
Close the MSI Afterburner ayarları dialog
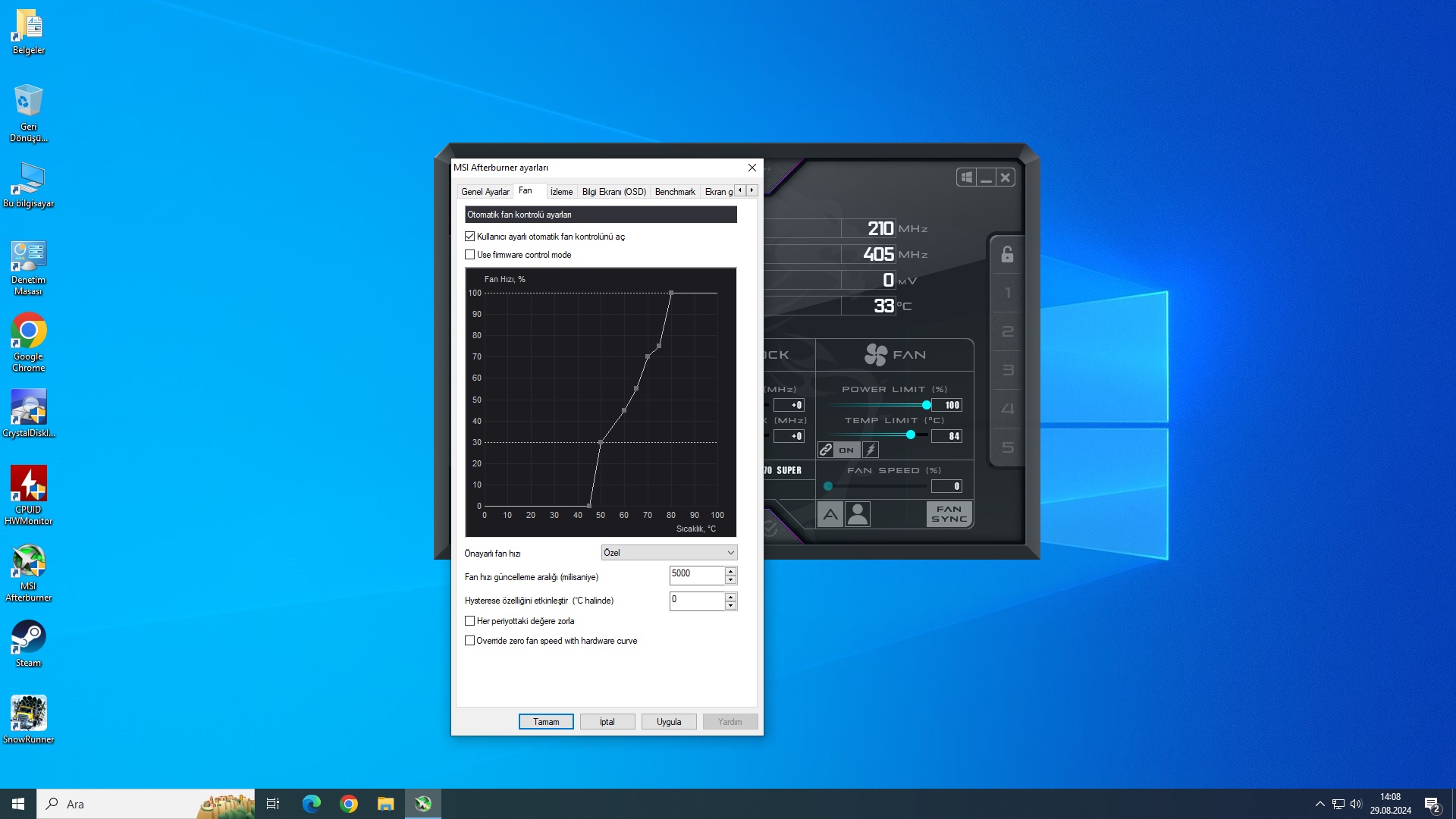pos(752,168)
